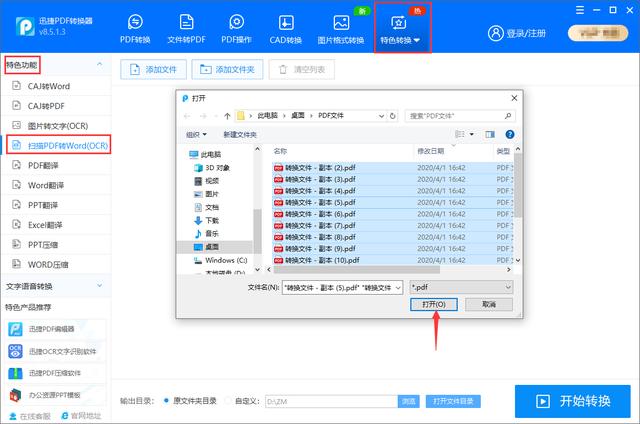The width and height of the screenshot is (640, 424).
Task: Select Word翻译 in the sidebar
Action: (56, 185)
